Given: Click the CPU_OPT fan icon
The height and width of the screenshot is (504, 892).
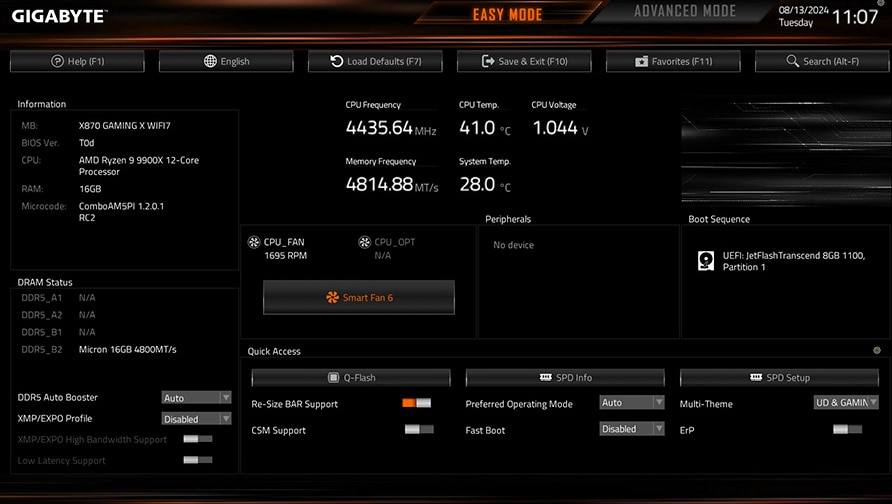Looking at the screenshot, I should click(365, 242).
